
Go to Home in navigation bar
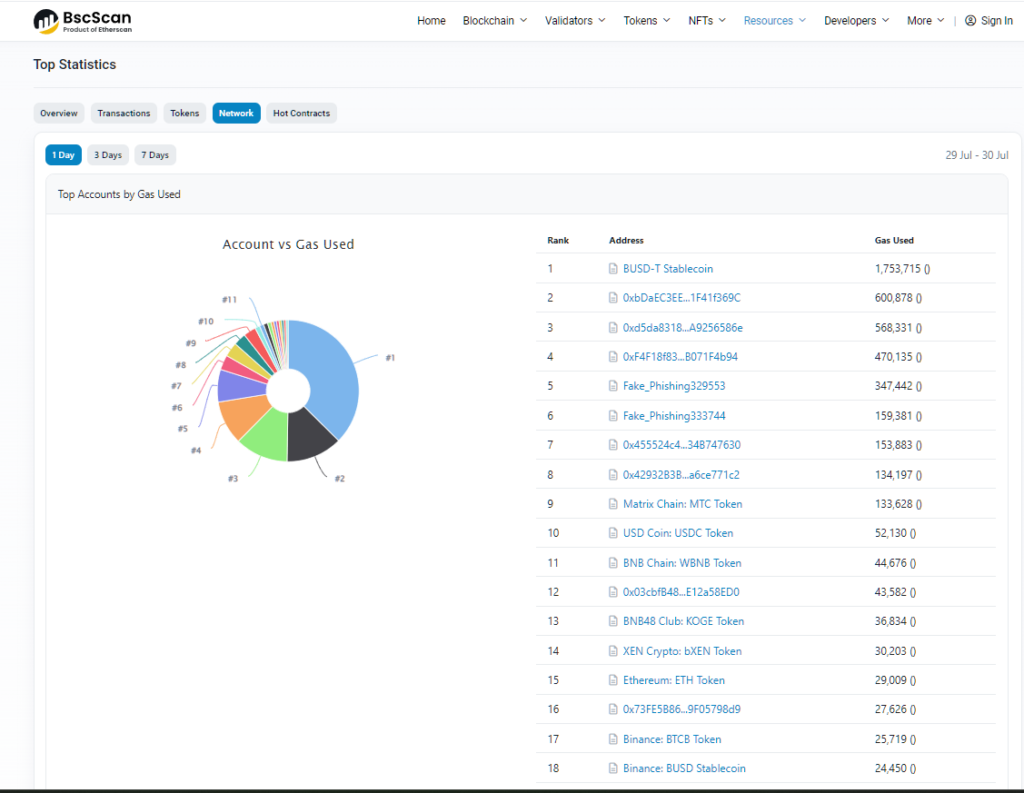431,21
